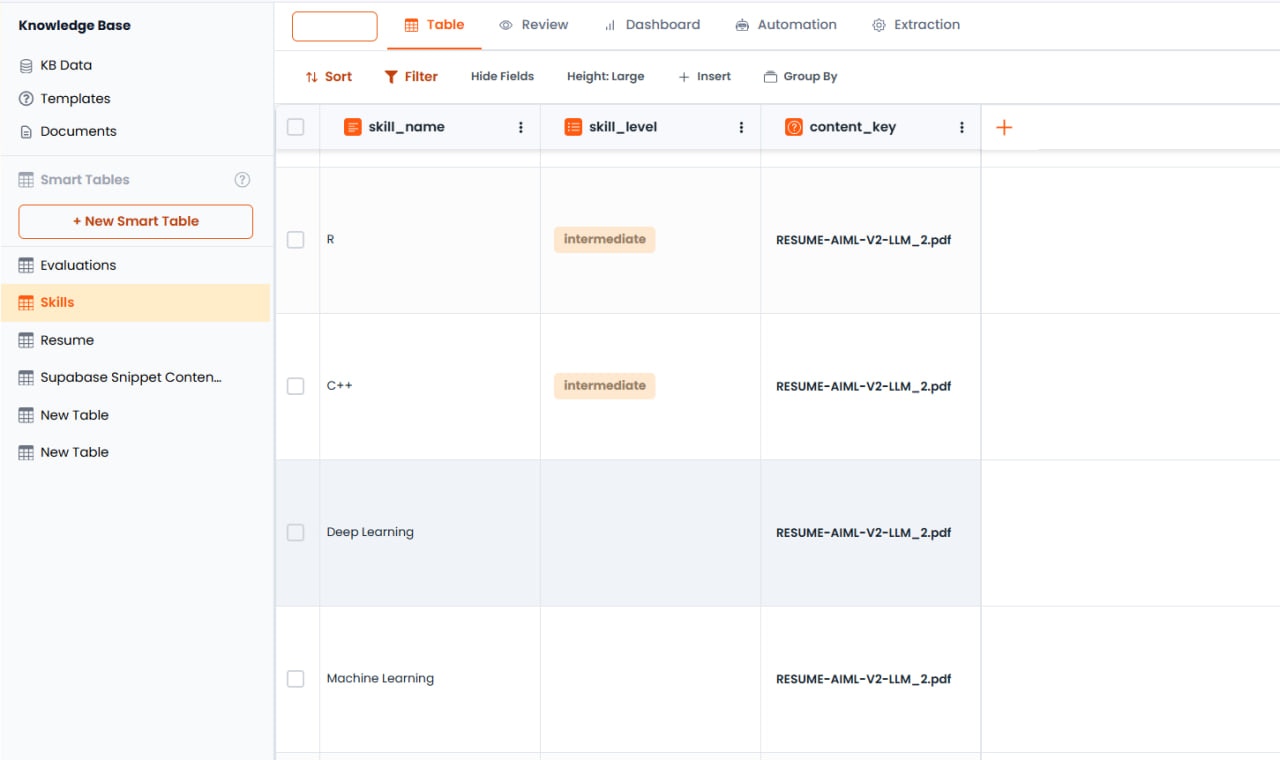The width and height of the screenshot is (1280, 760).
Task: Click the Documents icon in sidebar
Action: [x=24, y=131]
